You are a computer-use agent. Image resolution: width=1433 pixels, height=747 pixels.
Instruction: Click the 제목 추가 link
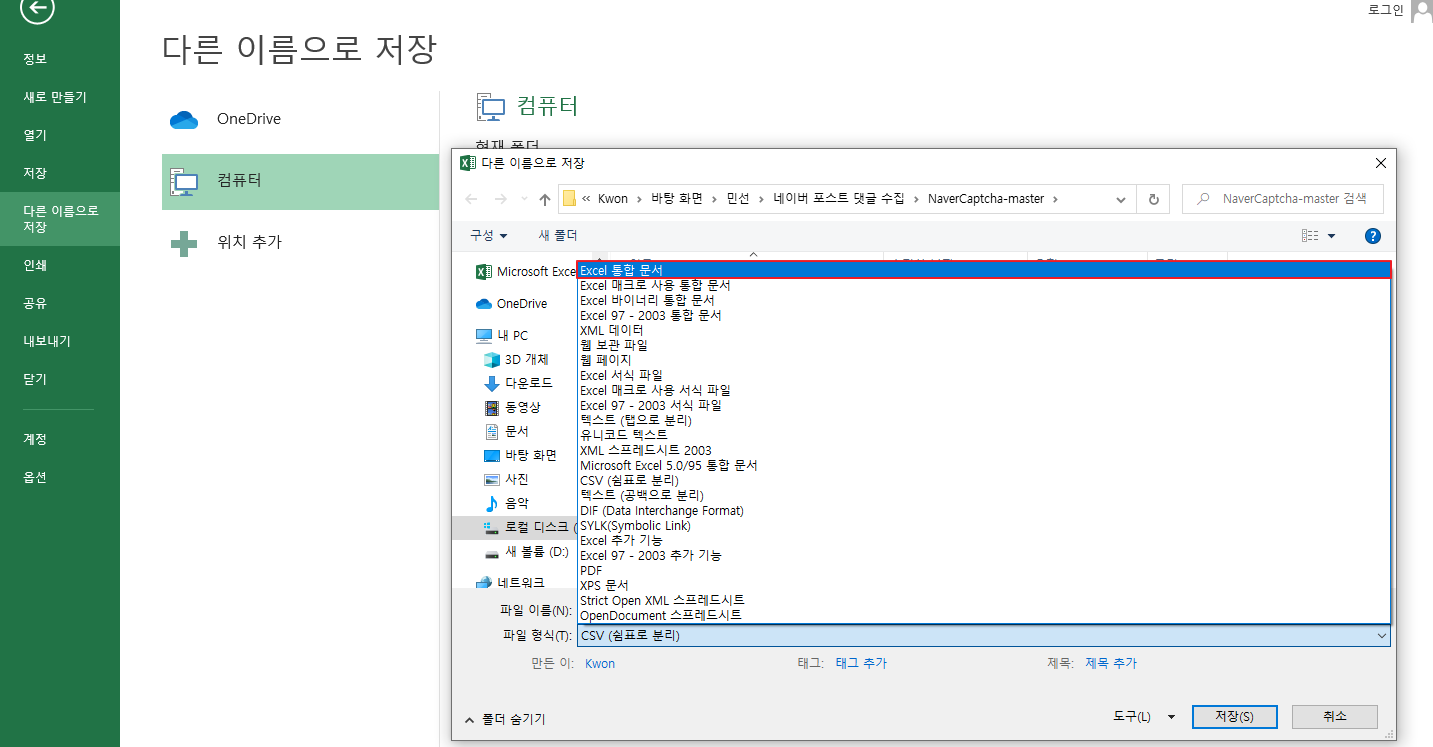click(1111, 663)
